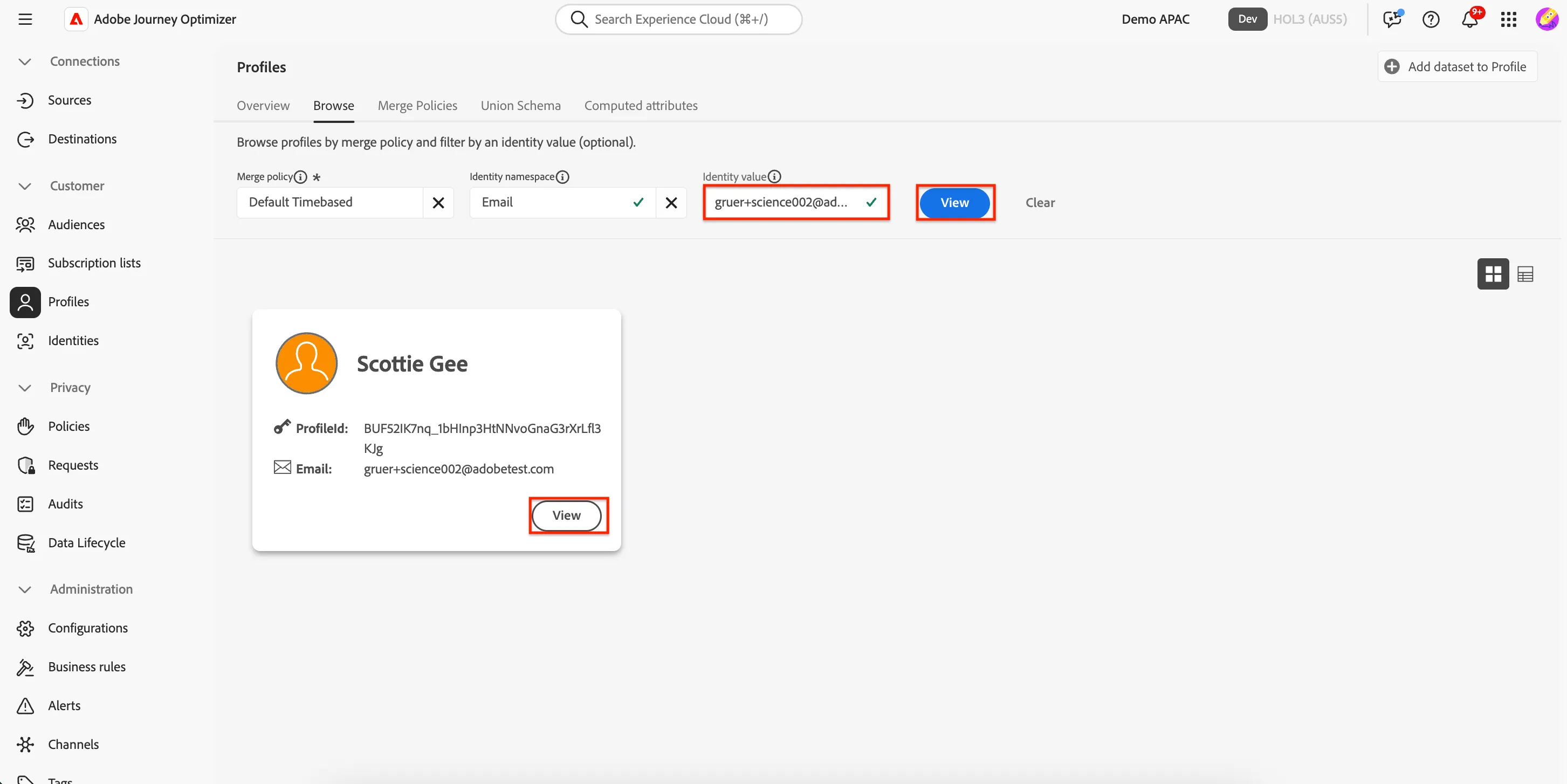This screenshot has height=784, width=1567.
Task: Open Data Lifecycle in the sidebar
Action: [x=86, y=542]
